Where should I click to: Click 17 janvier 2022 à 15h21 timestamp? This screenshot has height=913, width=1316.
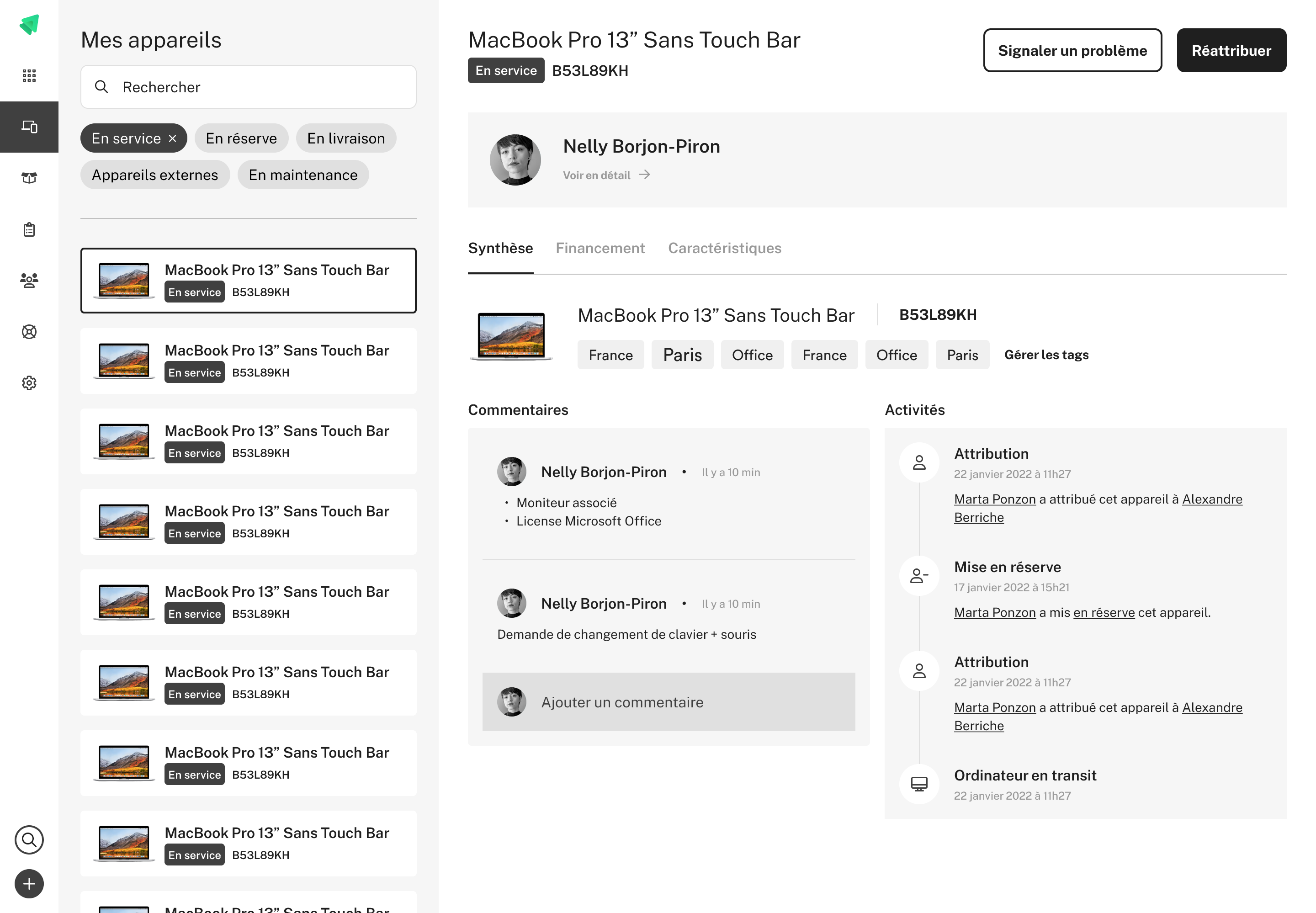[1011, 588]
